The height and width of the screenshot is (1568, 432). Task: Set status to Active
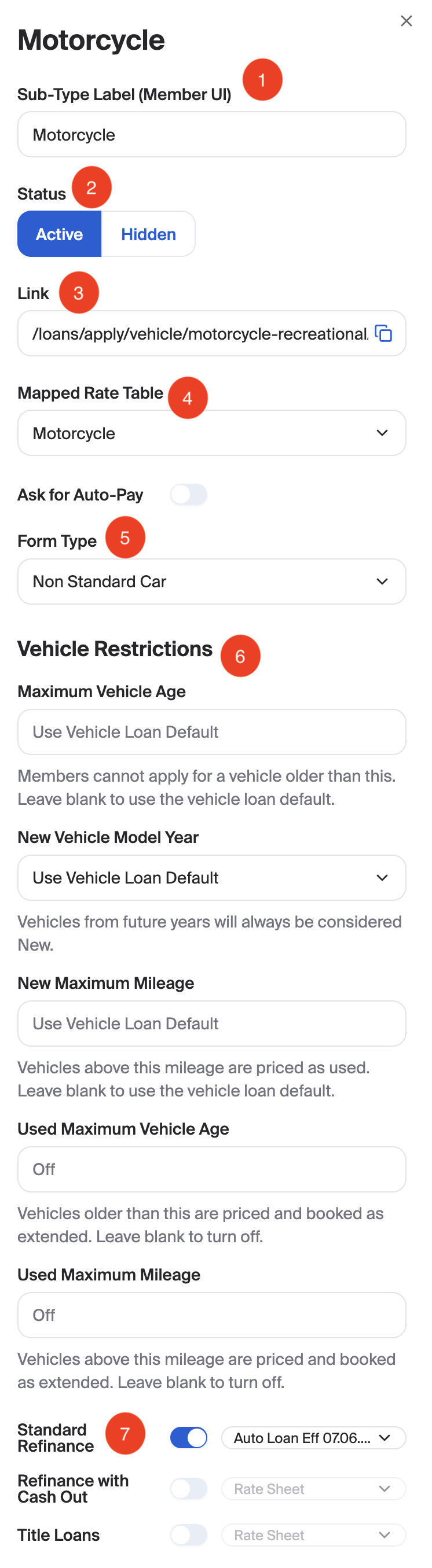59,234
